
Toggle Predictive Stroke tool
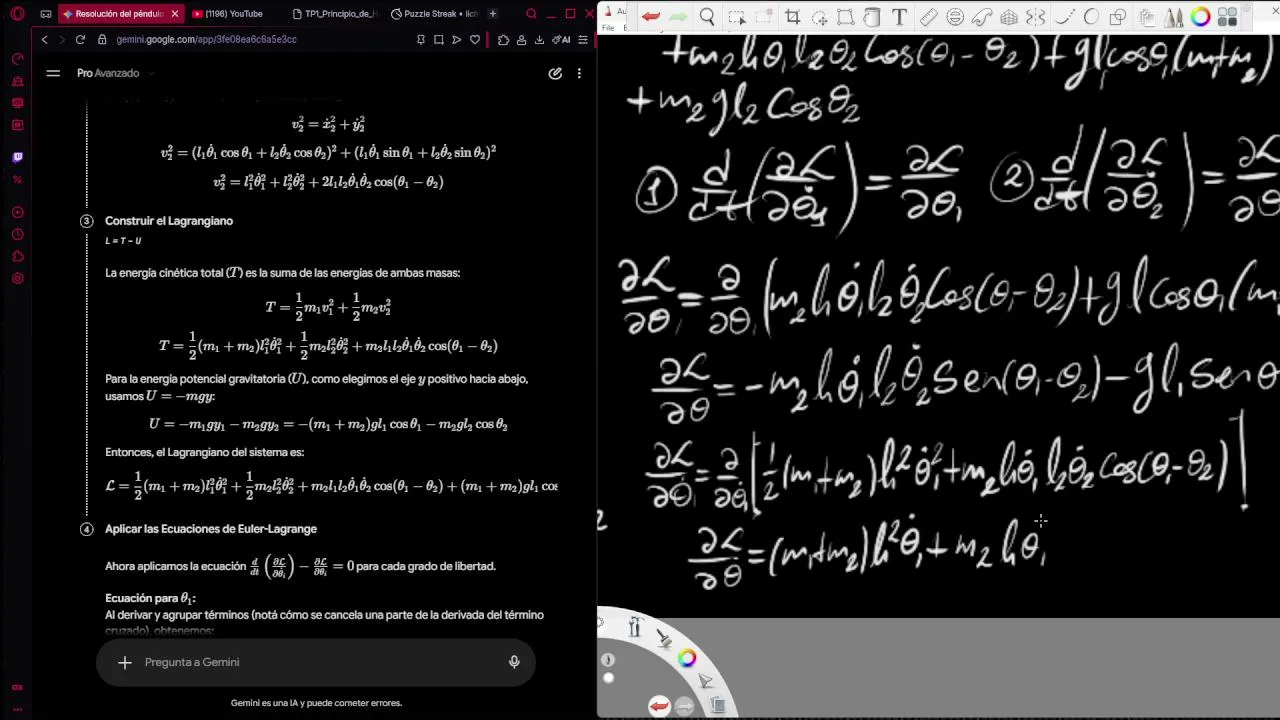coord(1091,17)
